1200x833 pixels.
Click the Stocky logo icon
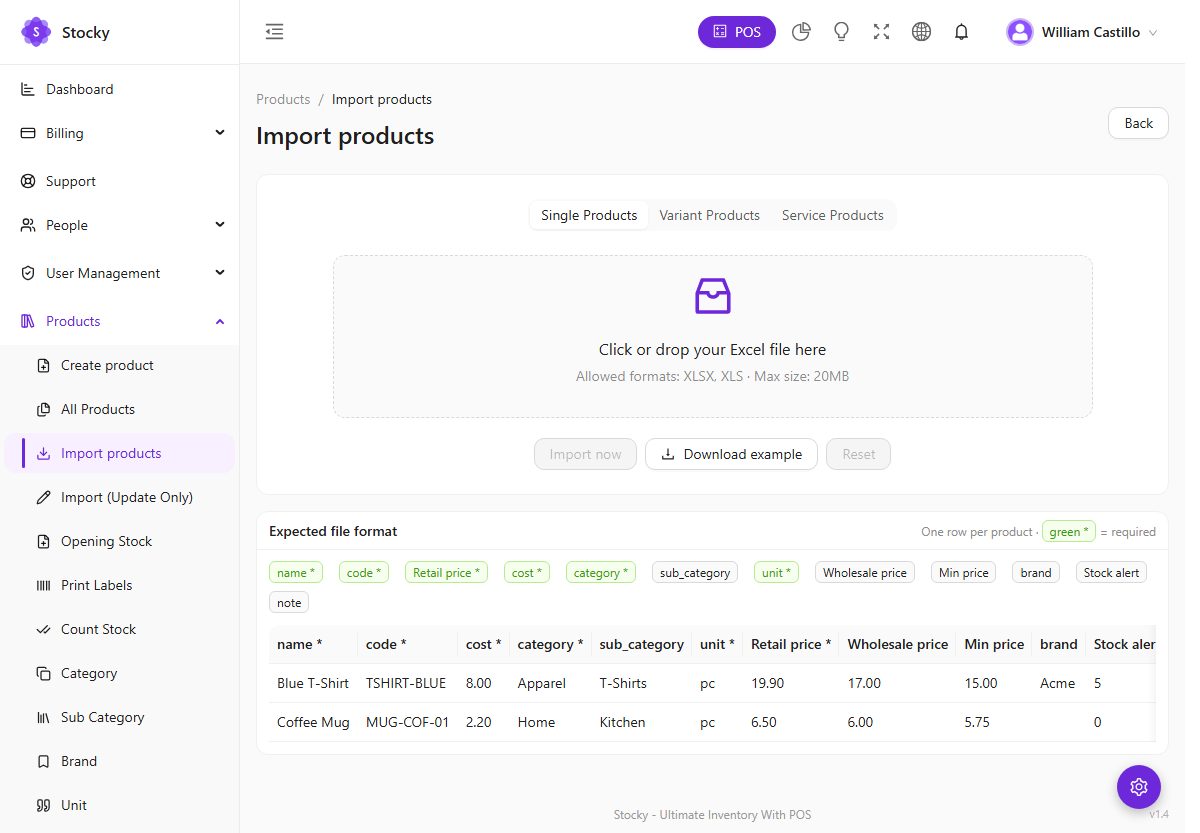(36, 32)
